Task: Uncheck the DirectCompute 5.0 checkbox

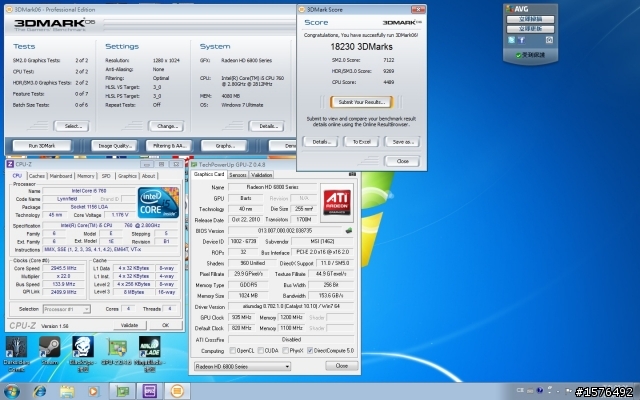Action: [x=310, y=351]
